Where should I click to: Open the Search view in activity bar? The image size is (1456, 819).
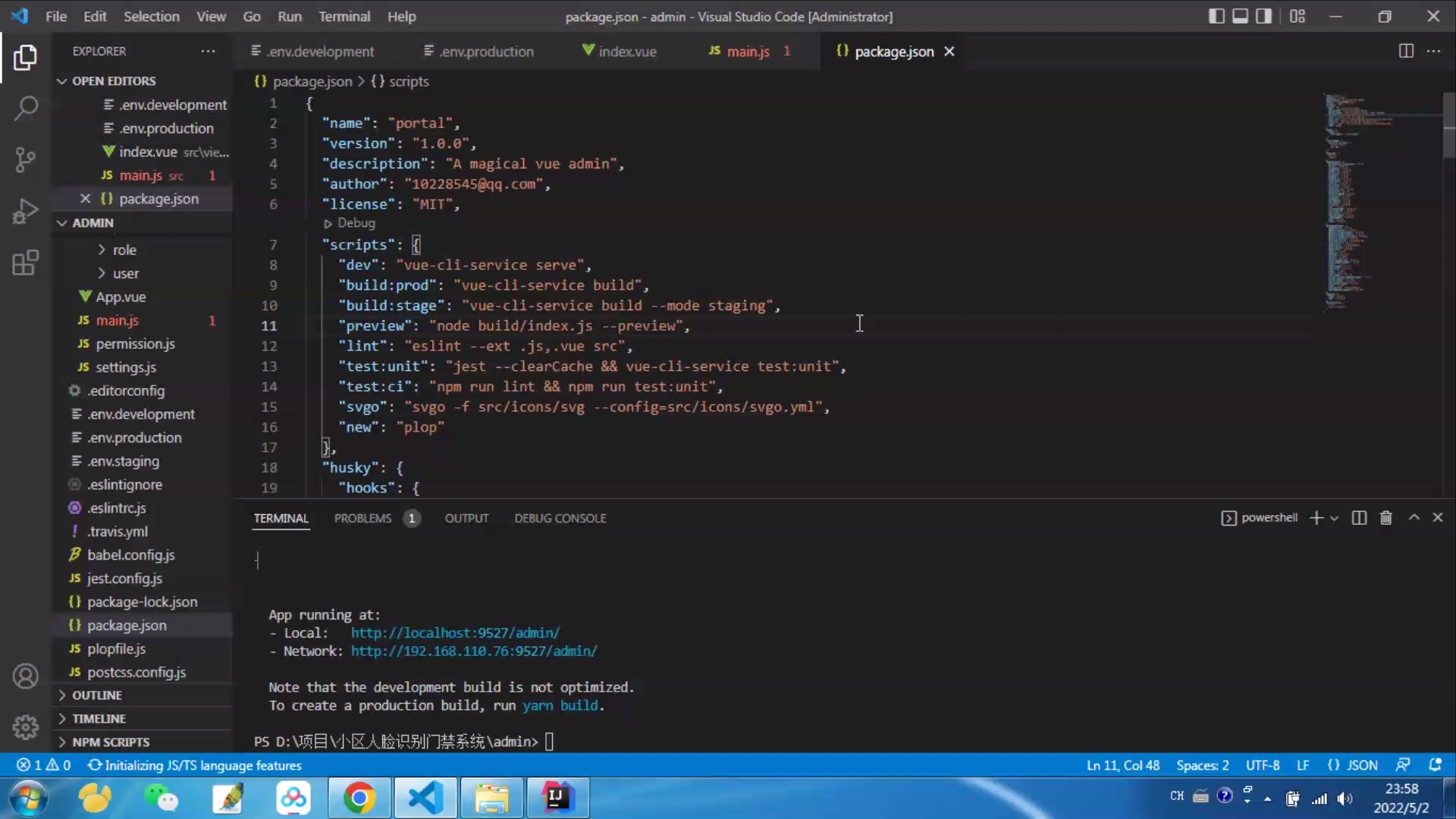coord(26,108)
